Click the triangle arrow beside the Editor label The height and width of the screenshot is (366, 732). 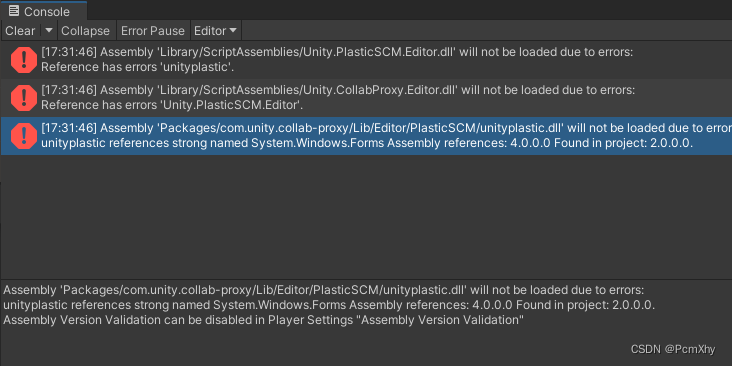232,30
